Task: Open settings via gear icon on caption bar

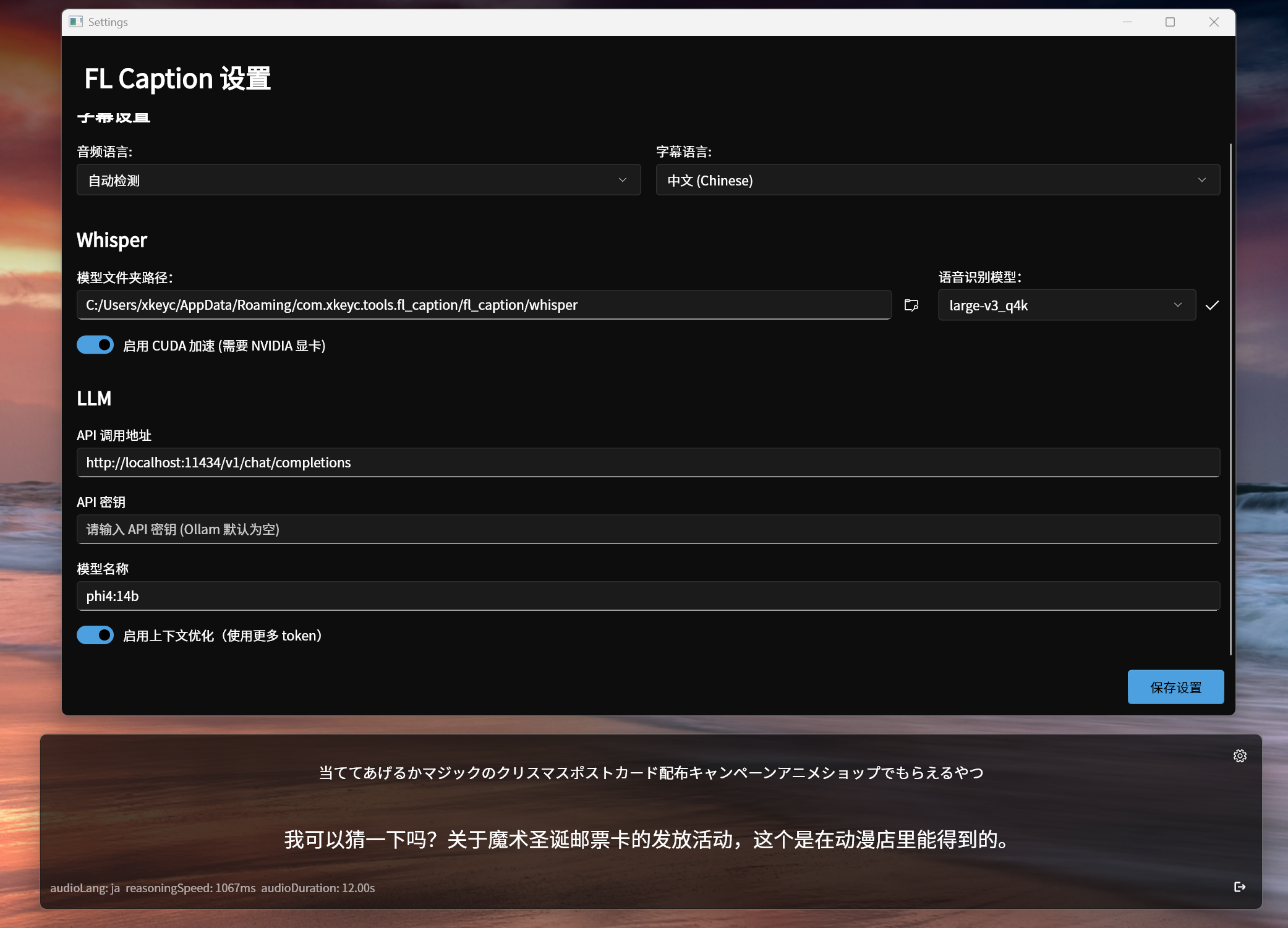Action: click(x=1240, y=756)
